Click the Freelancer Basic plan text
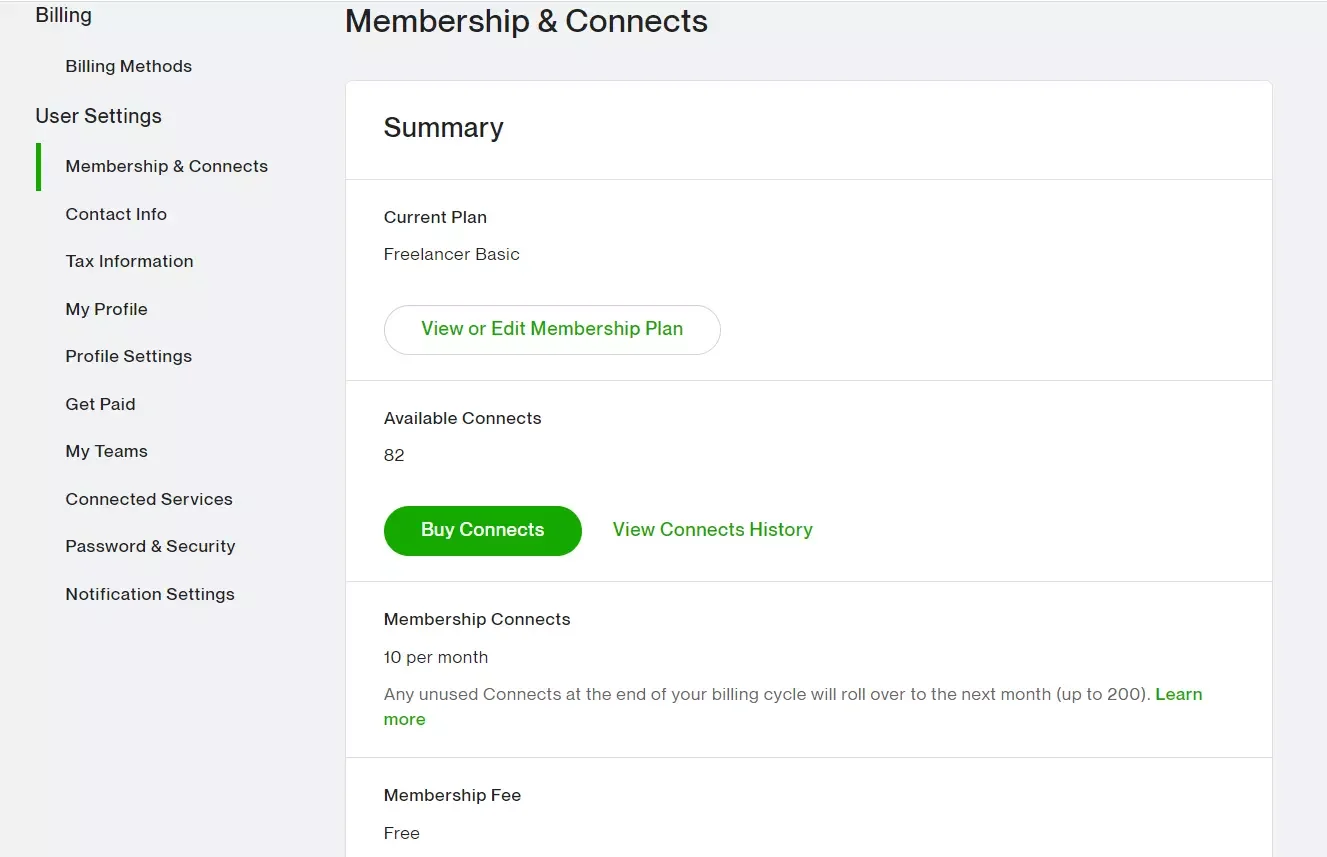The height and width of the screenshot is (857, 1327). [451, 254]
